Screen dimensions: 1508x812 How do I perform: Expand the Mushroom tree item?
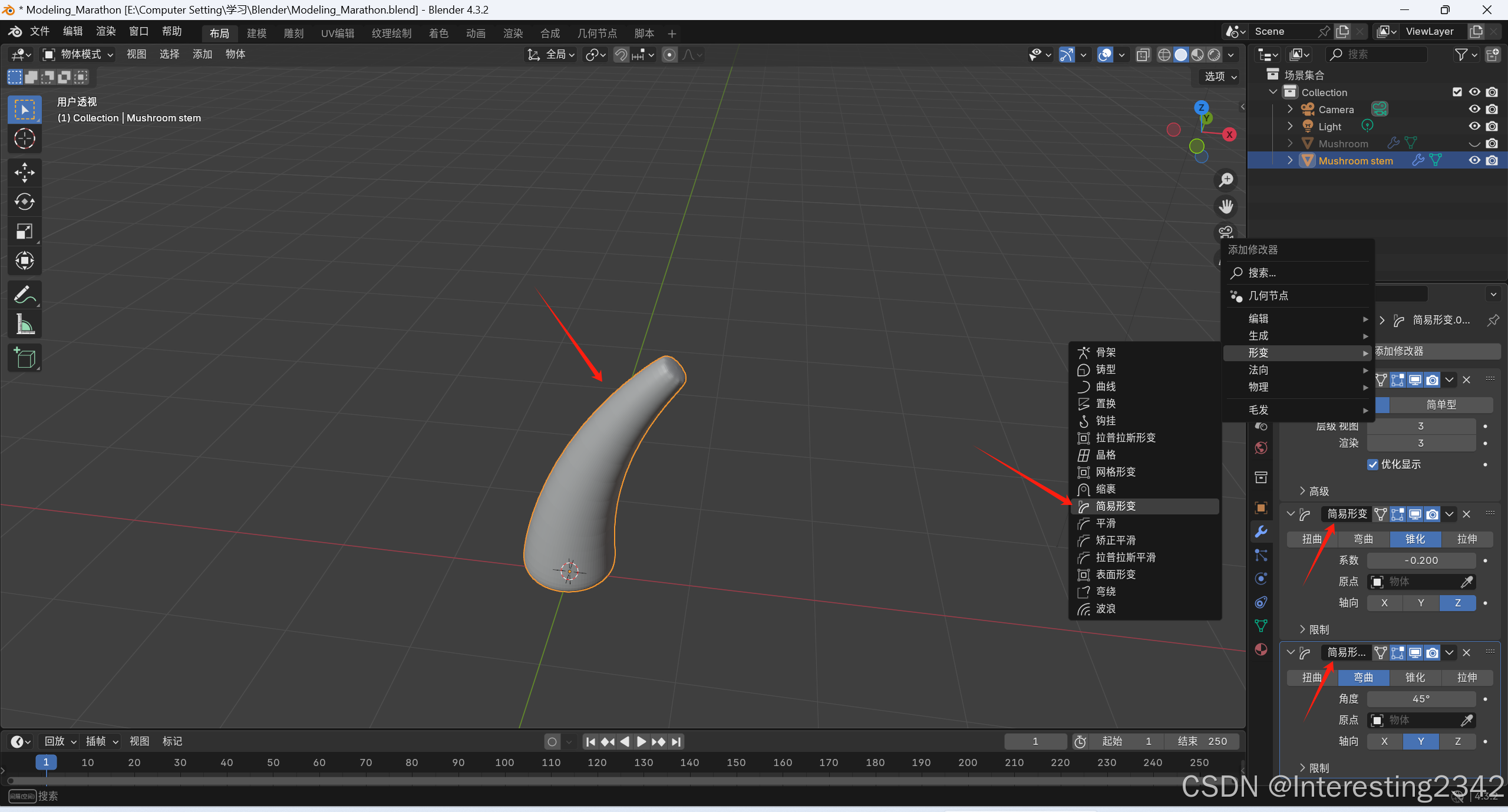click(x=1290, y=143)
